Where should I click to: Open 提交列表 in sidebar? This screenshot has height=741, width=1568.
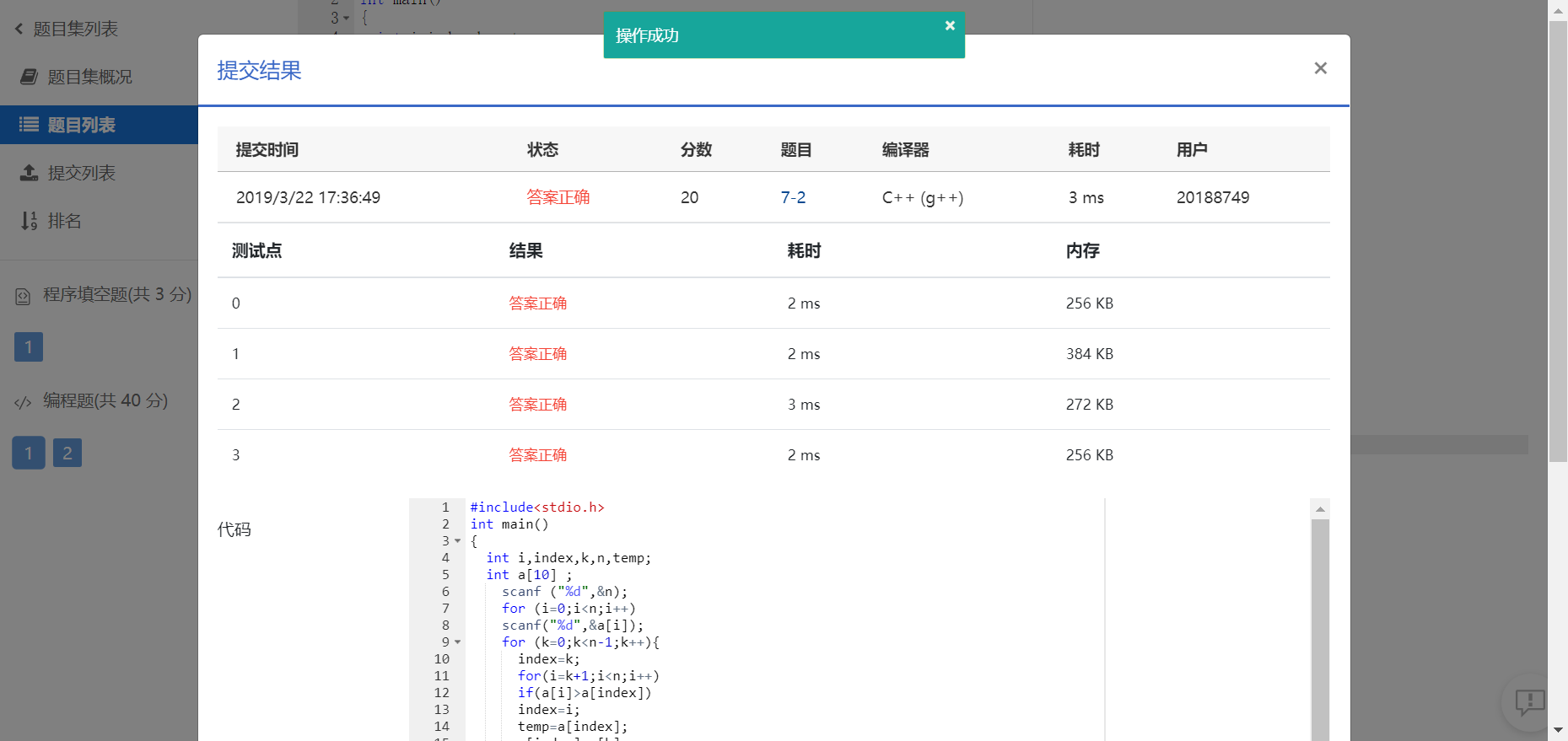[x=81, y=173]
